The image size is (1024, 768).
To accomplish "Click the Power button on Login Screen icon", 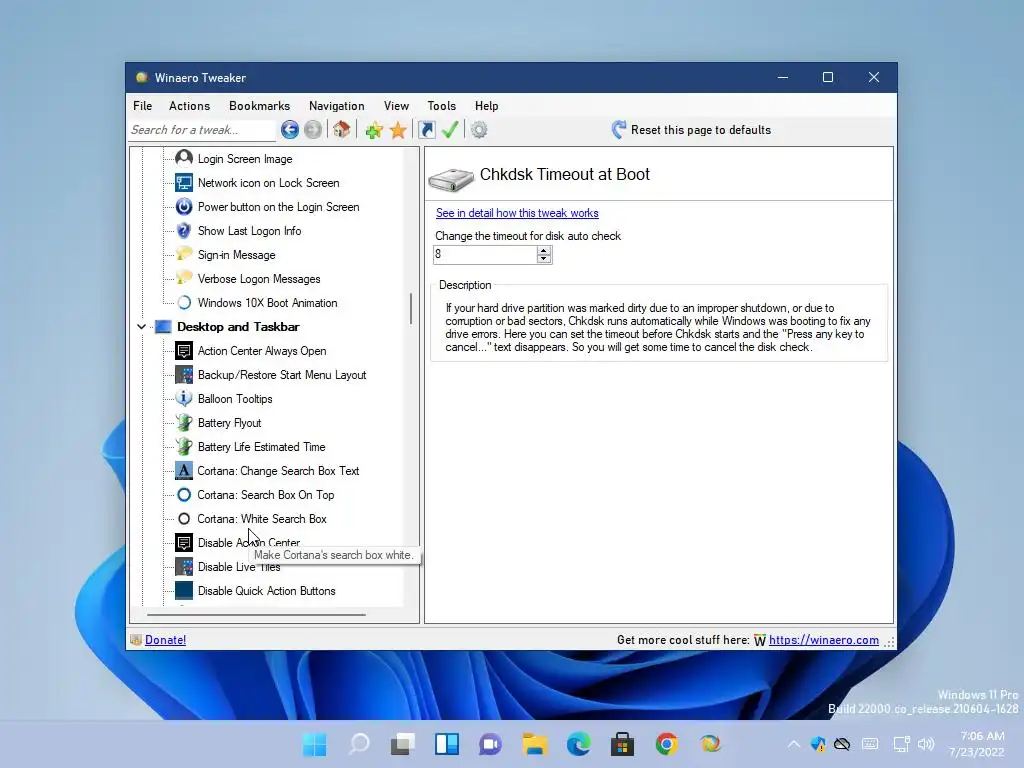I will [x=184, y=206].
